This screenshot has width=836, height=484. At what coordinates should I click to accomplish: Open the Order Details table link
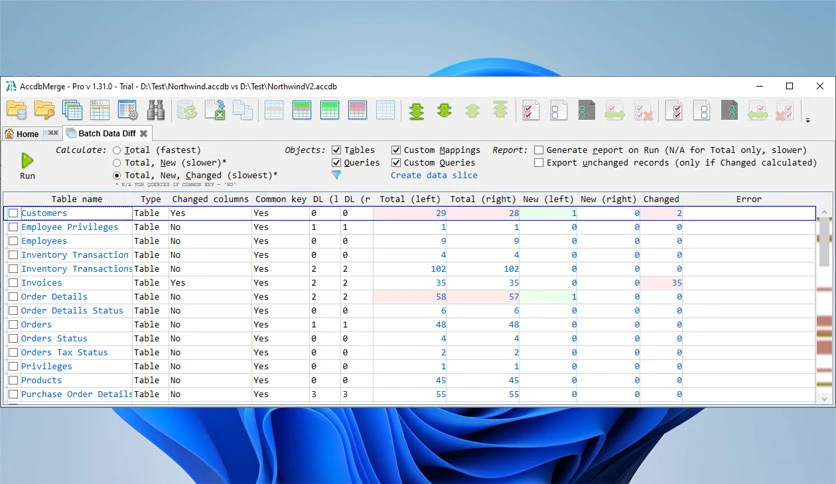tap(54, 297)
